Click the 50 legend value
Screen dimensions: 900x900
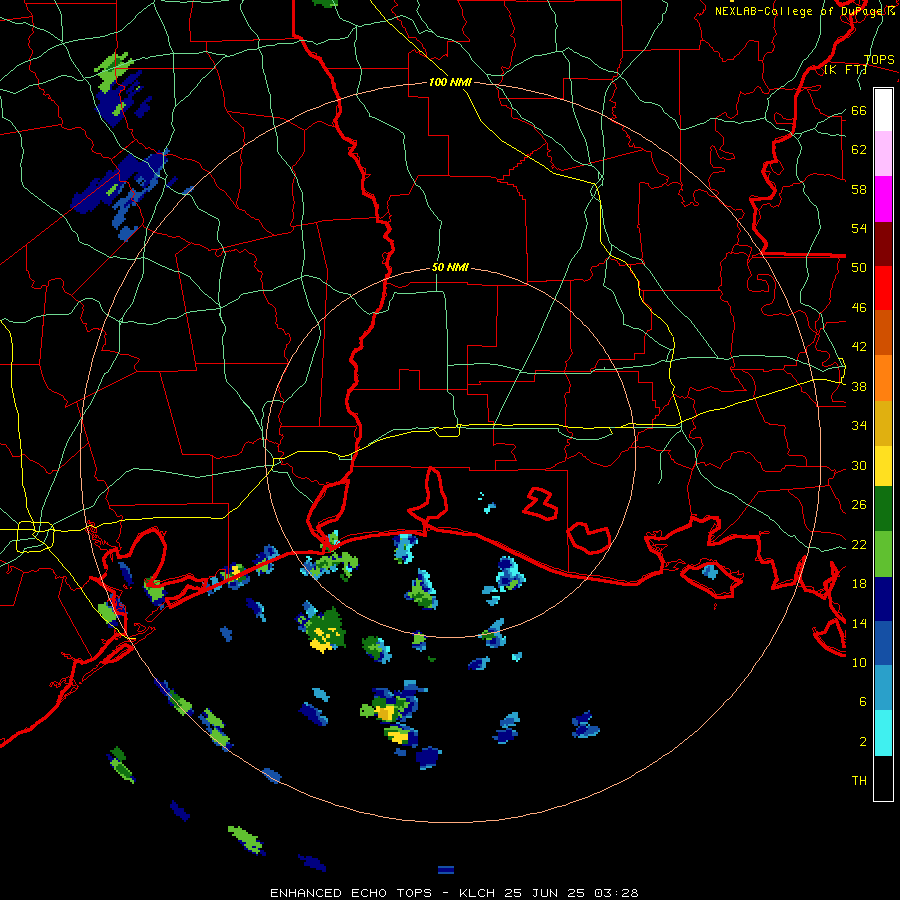tap(859, 268)
